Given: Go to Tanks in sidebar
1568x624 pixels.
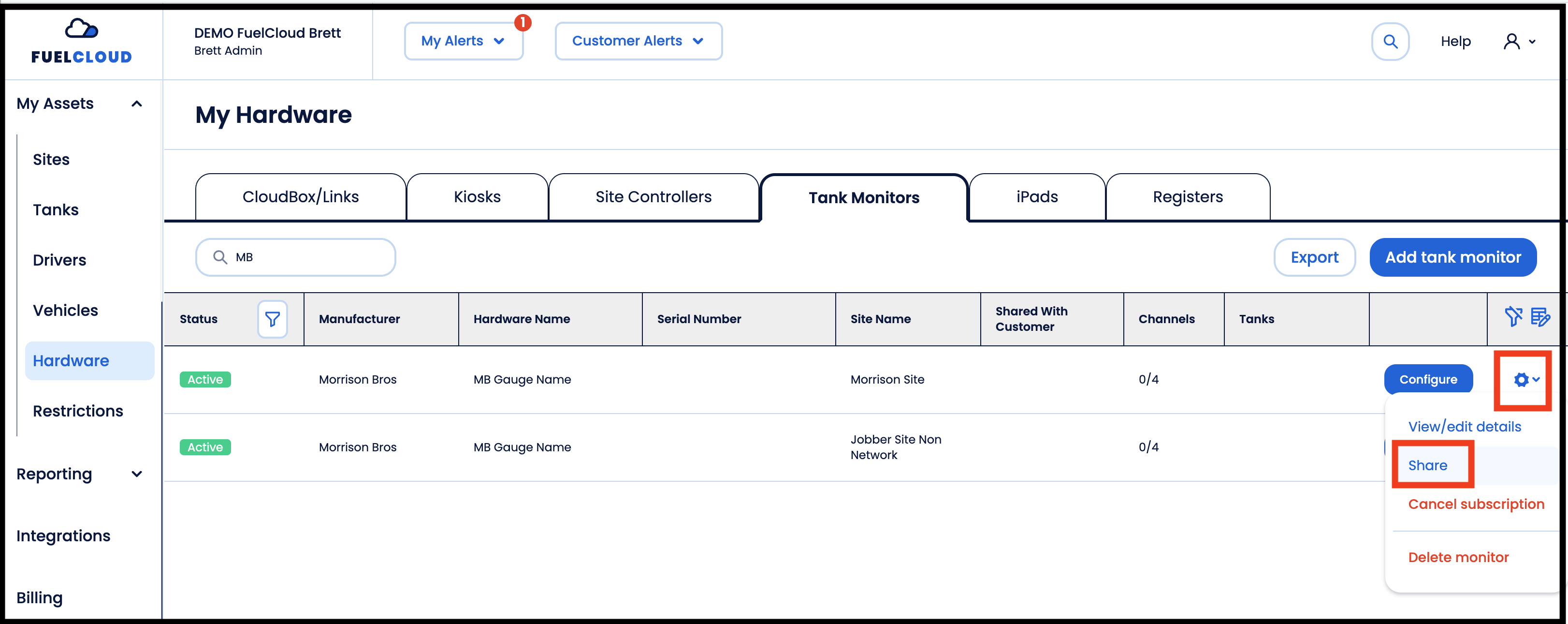Looking at the screenshot, I should click(56, 209).
